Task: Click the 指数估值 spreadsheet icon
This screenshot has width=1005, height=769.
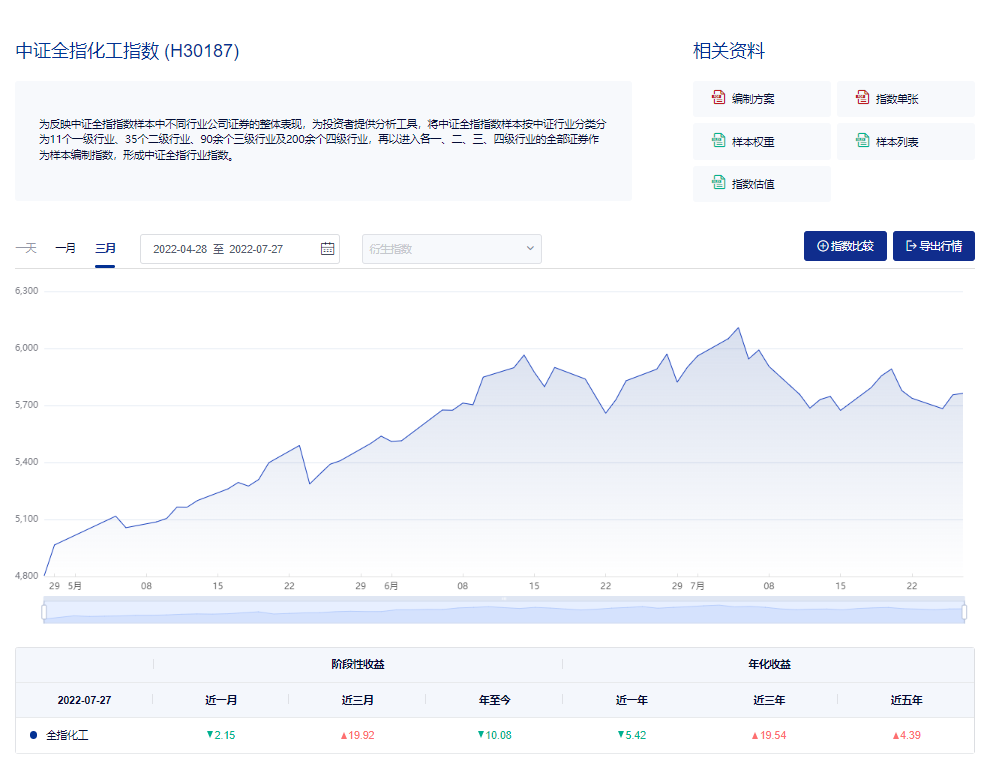Action: click(718, 183)
